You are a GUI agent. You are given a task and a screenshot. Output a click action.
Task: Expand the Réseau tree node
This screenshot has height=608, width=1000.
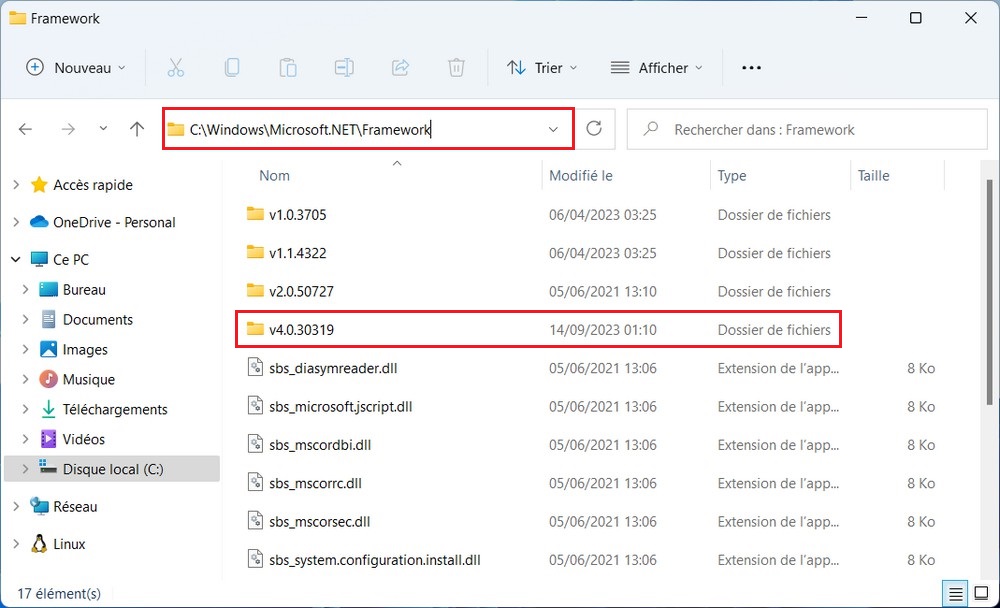[x=16, y=507]
